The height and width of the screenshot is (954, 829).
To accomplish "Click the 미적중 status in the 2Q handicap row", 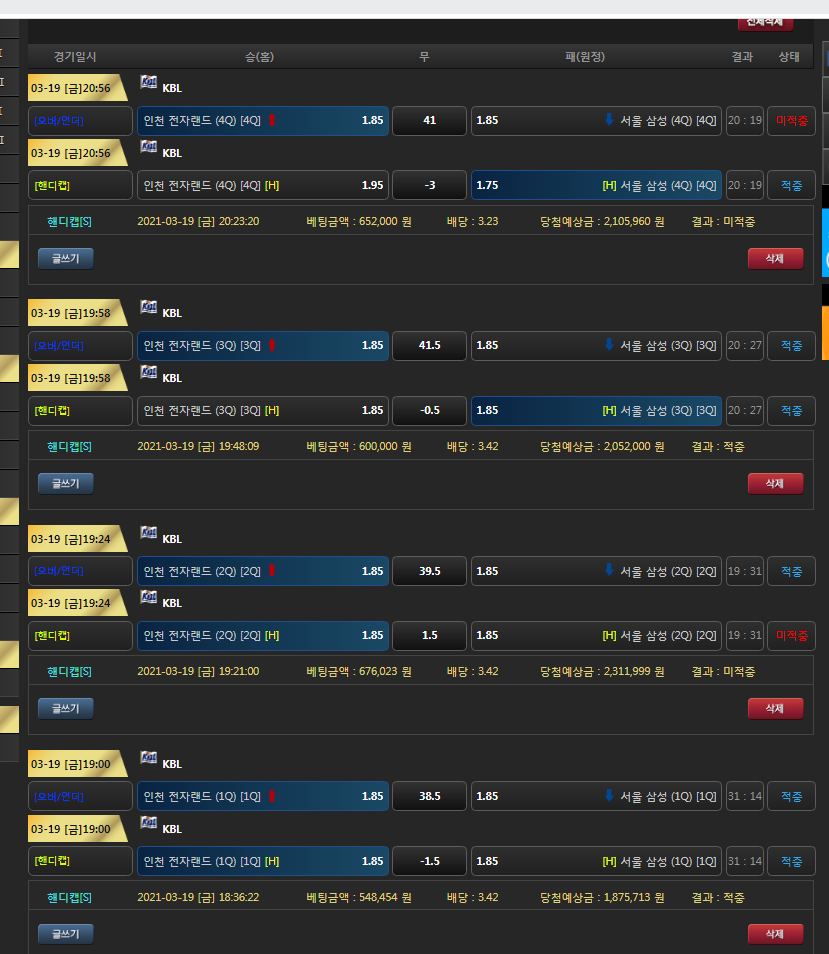I will pyautogui.click(x=791, y=636).
